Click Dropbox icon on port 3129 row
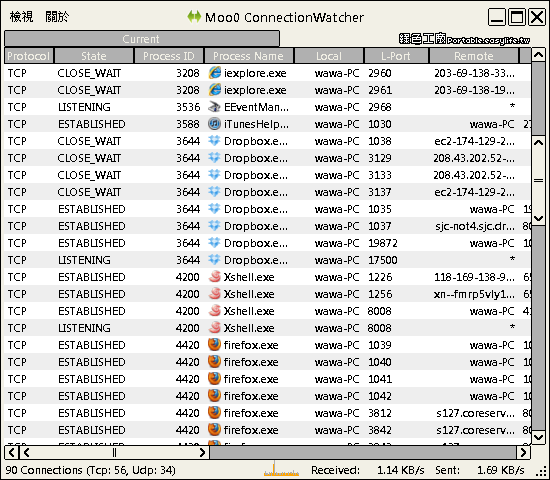Image resolution: width=550 pixels, height=480 pixels. 214,158
